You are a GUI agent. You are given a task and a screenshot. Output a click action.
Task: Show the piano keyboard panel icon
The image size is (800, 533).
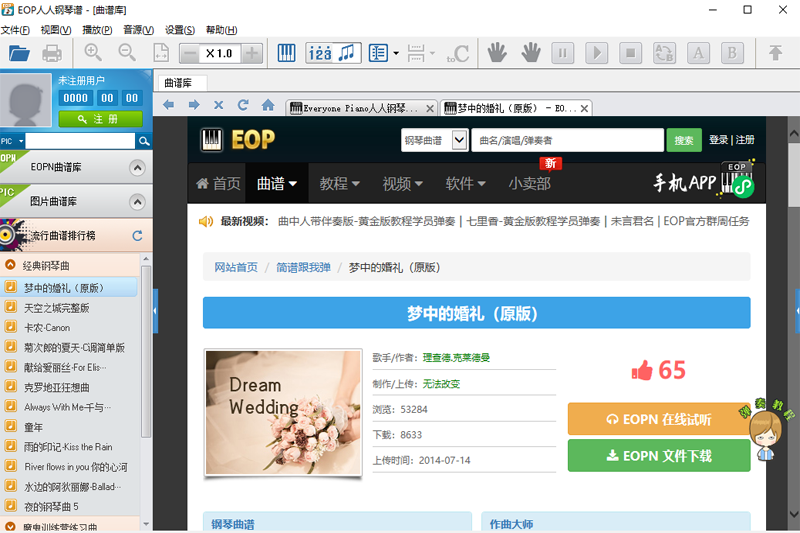point(286,53)
